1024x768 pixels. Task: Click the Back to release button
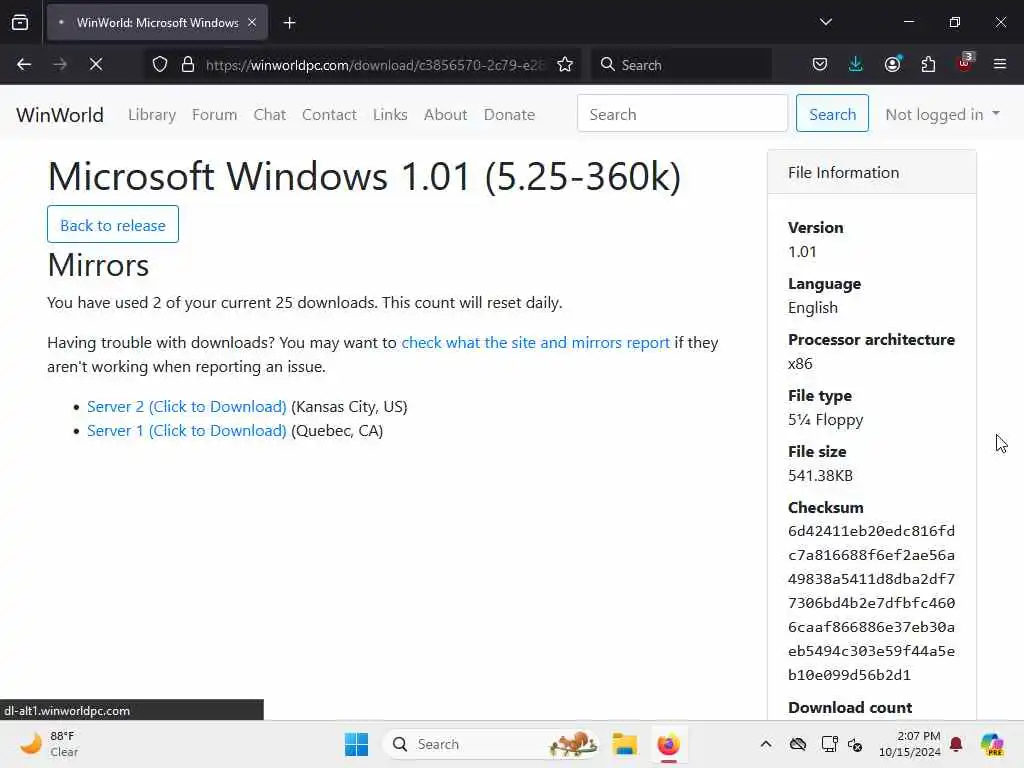[x=113, y=225]
